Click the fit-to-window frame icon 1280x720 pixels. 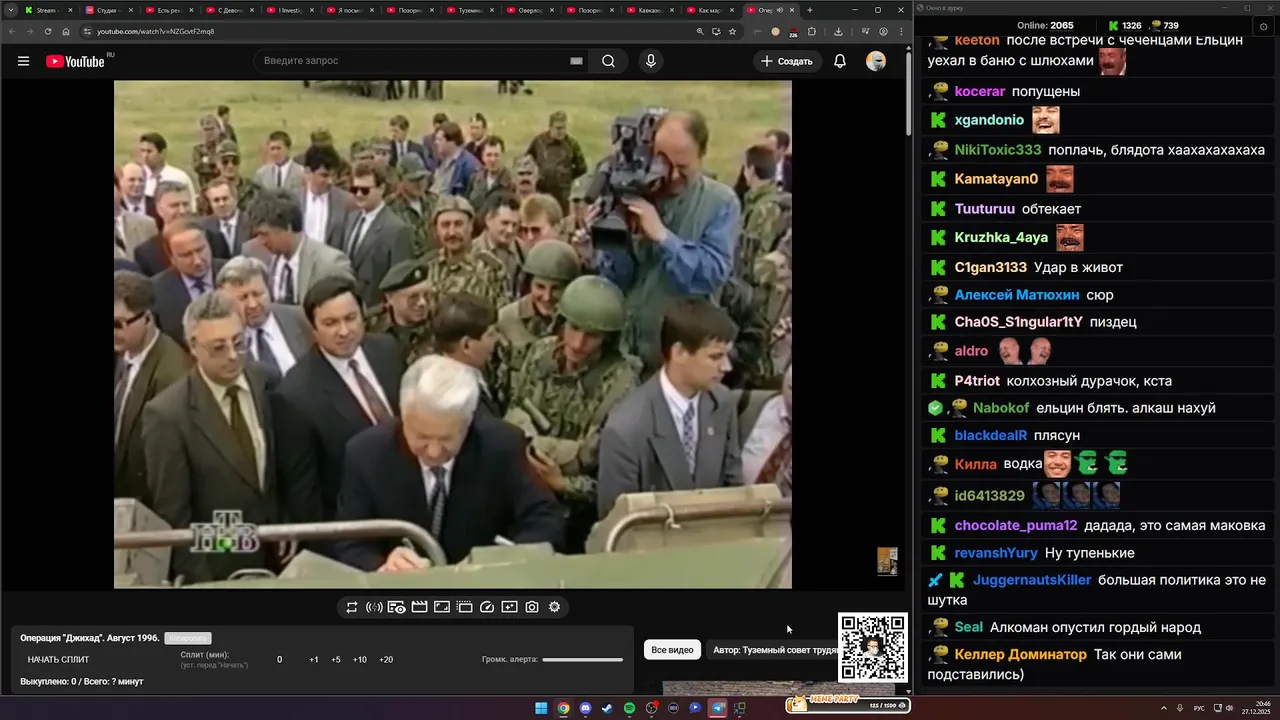point(442,607)
